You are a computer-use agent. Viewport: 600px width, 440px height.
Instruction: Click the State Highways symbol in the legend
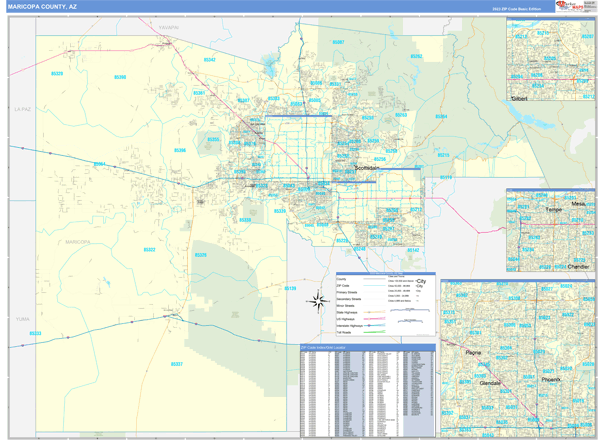(x=371, y=310)
